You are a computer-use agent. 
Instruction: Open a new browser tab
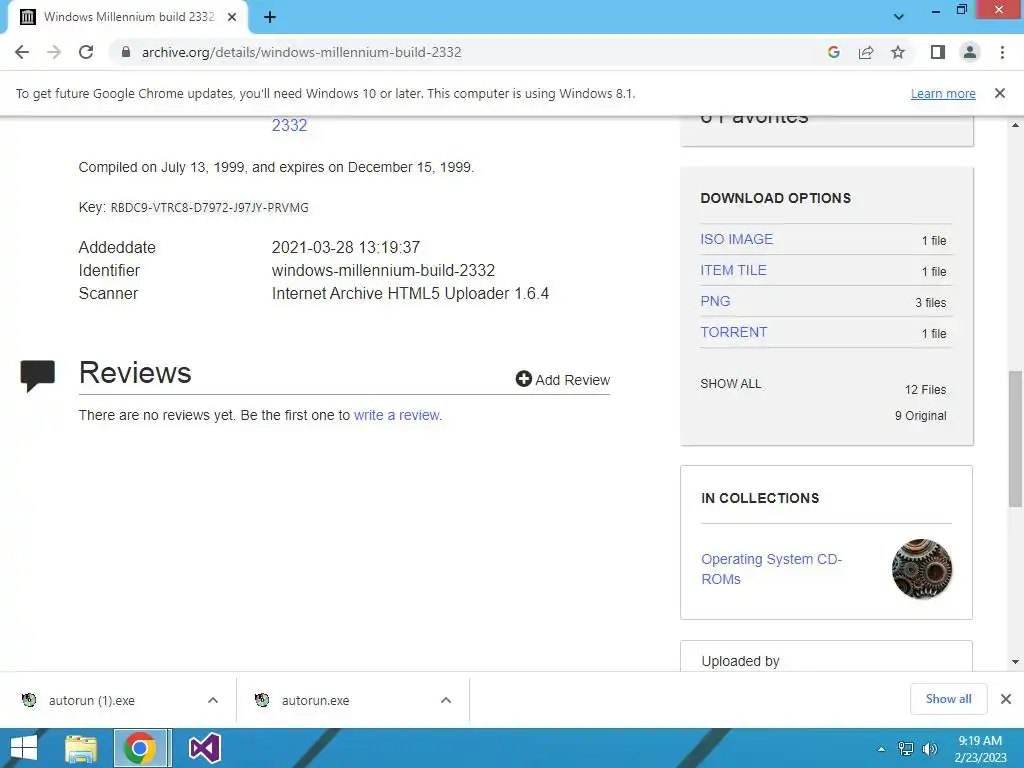coord(270,18)
